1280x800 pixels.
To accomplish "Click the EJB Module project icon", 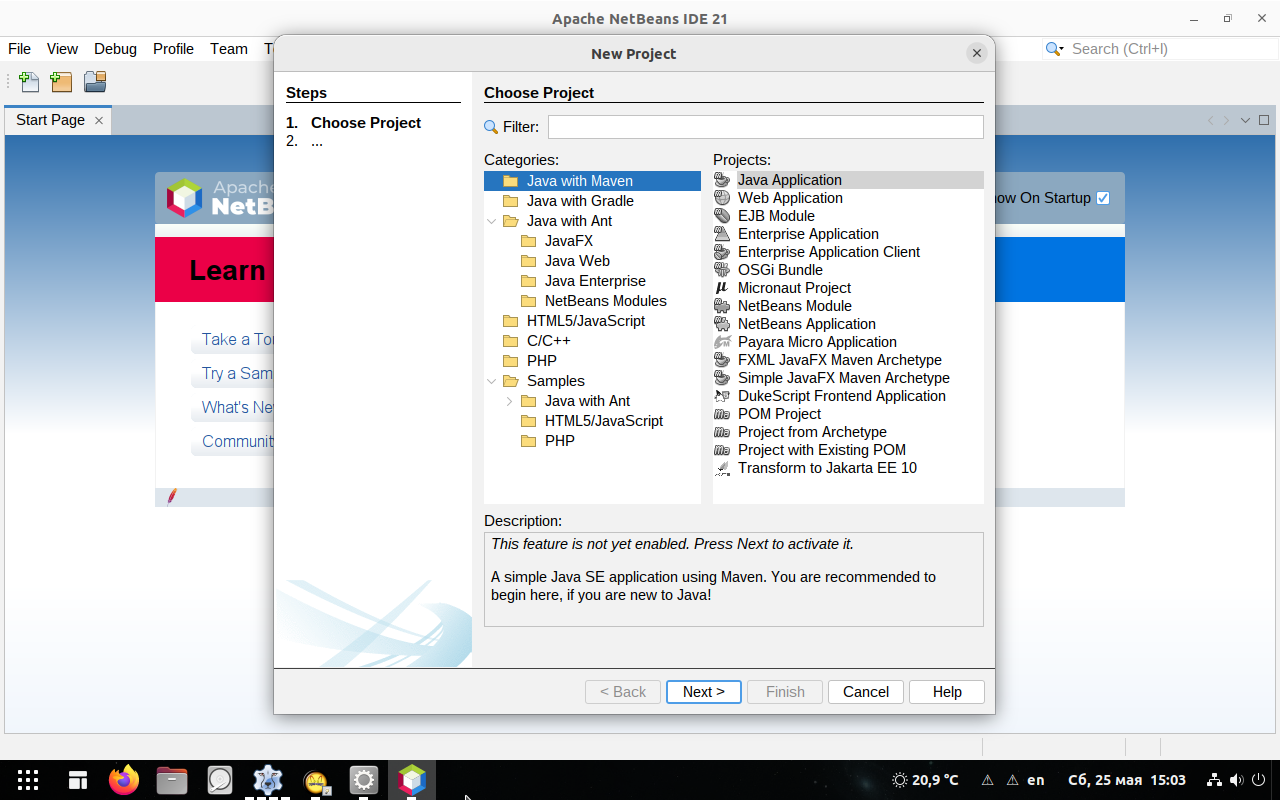I will [722, 216].
